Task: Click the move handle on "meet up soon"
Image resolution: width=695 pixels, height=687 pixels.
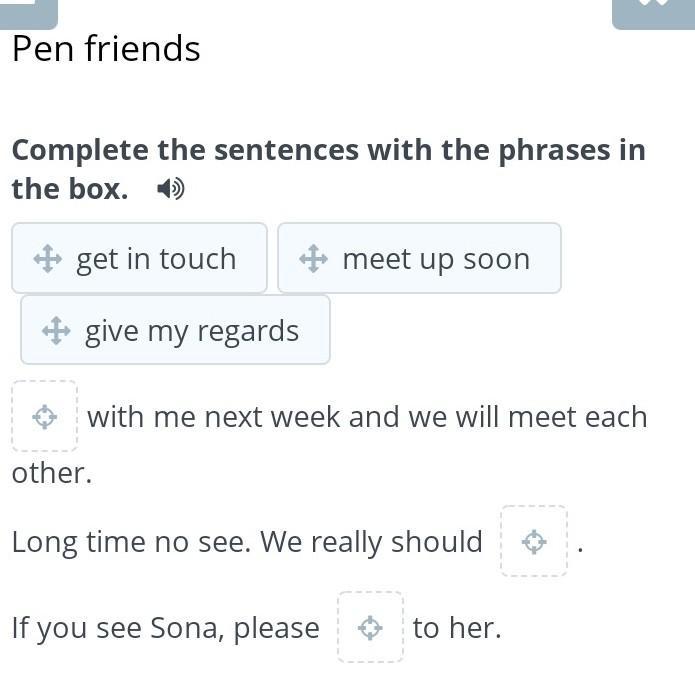Action: coord(314,259)
